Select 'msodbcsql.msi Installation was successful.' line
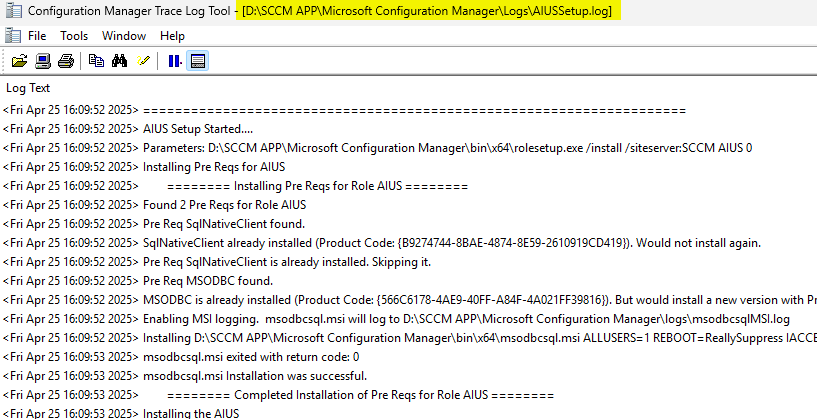The width and height of the screenshot is (817, 419). coord(408,376)
